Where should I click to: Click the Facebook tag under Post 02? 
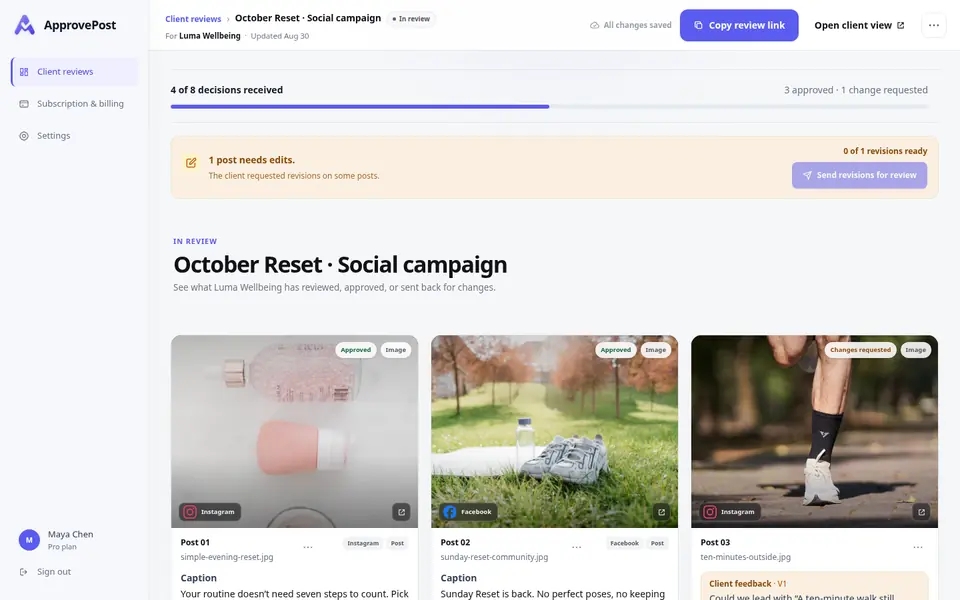click(624, 543)
